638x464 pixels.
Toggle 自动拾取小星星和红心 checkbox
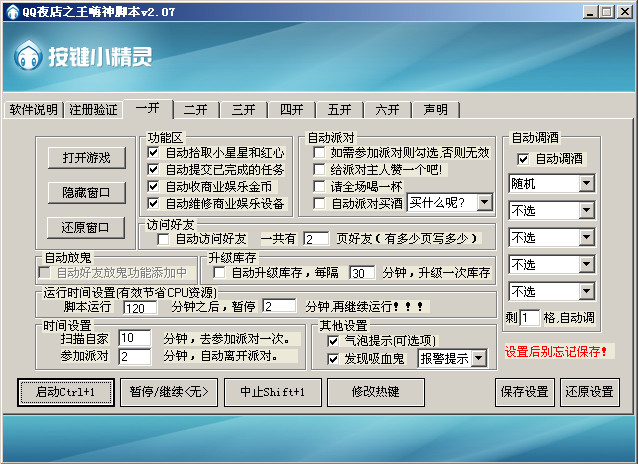coord(153,153)
